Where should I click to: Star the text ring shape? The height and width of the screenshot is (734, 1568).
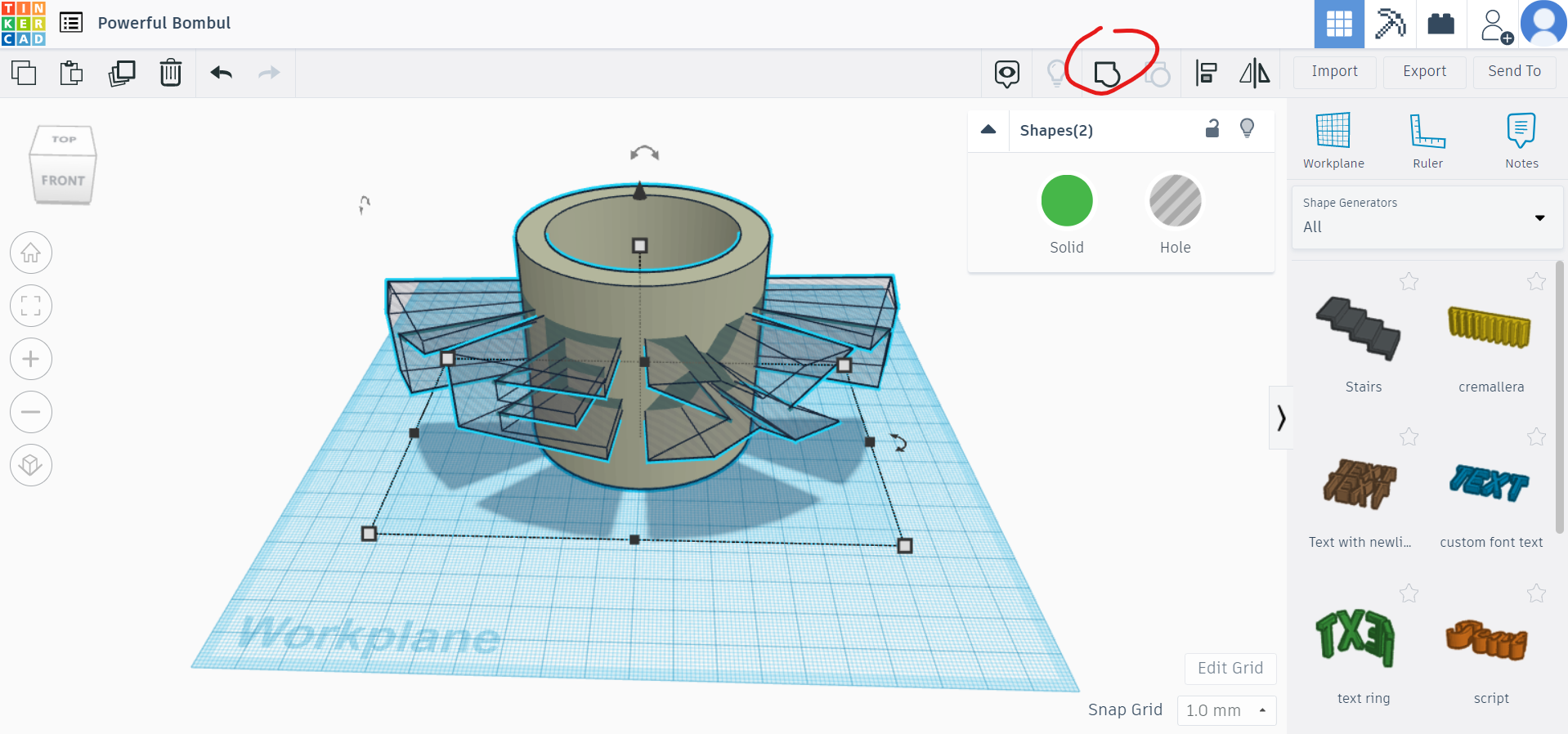1409,593
